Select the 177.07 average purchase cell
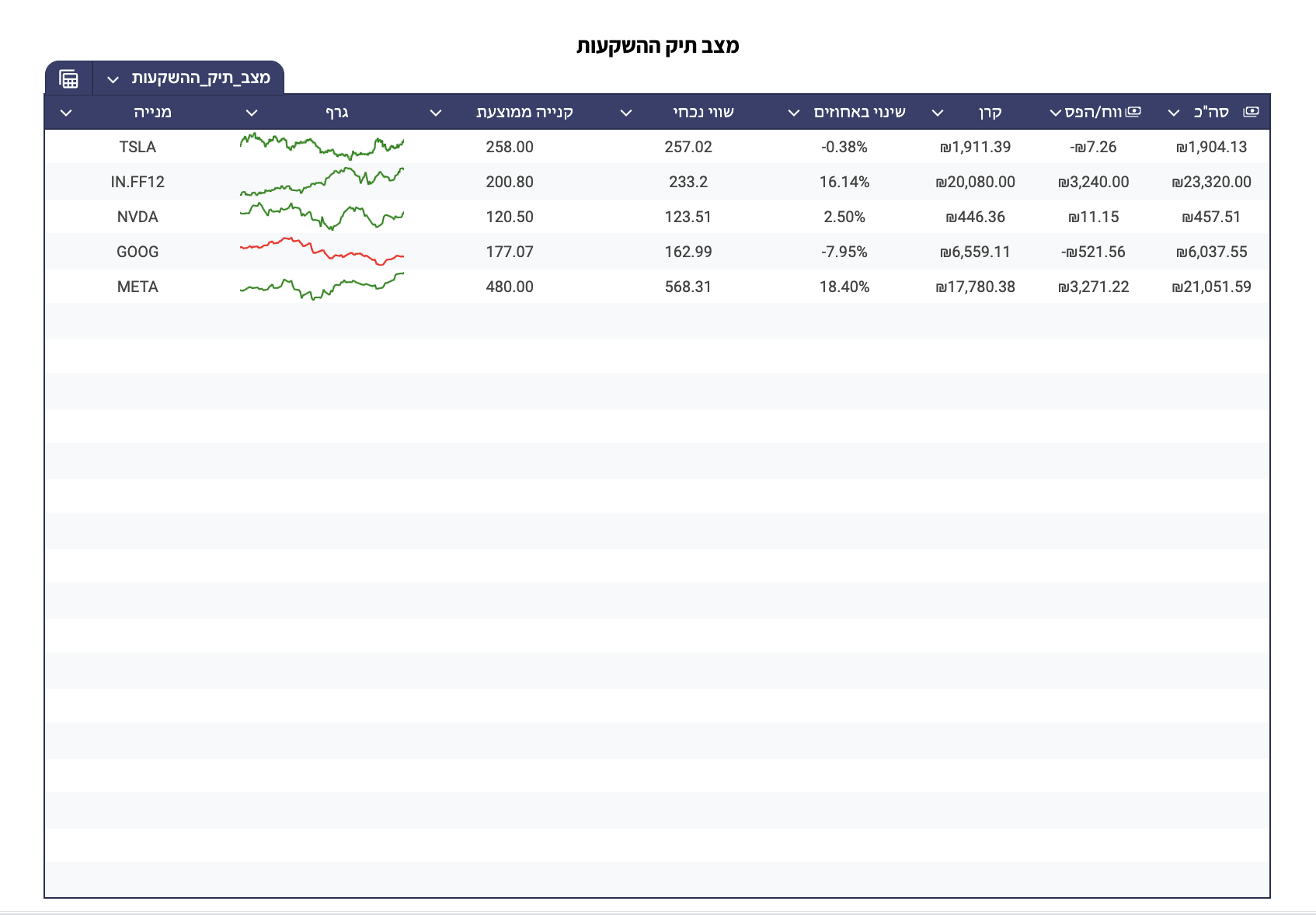This screenshot has width=1316, height=915. pos(510,252)
